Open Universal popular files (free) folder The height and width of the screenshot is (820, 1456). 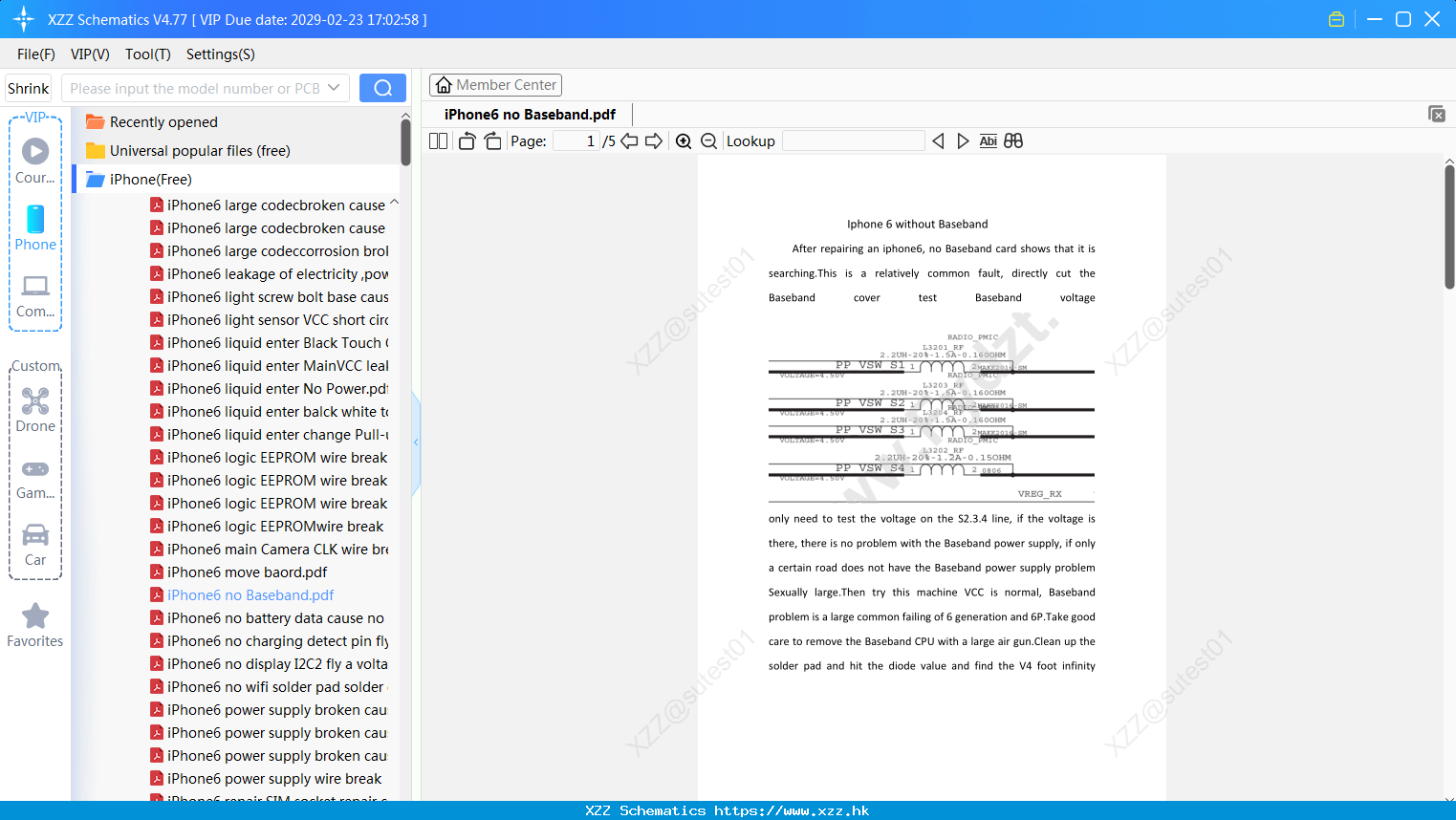187,151
